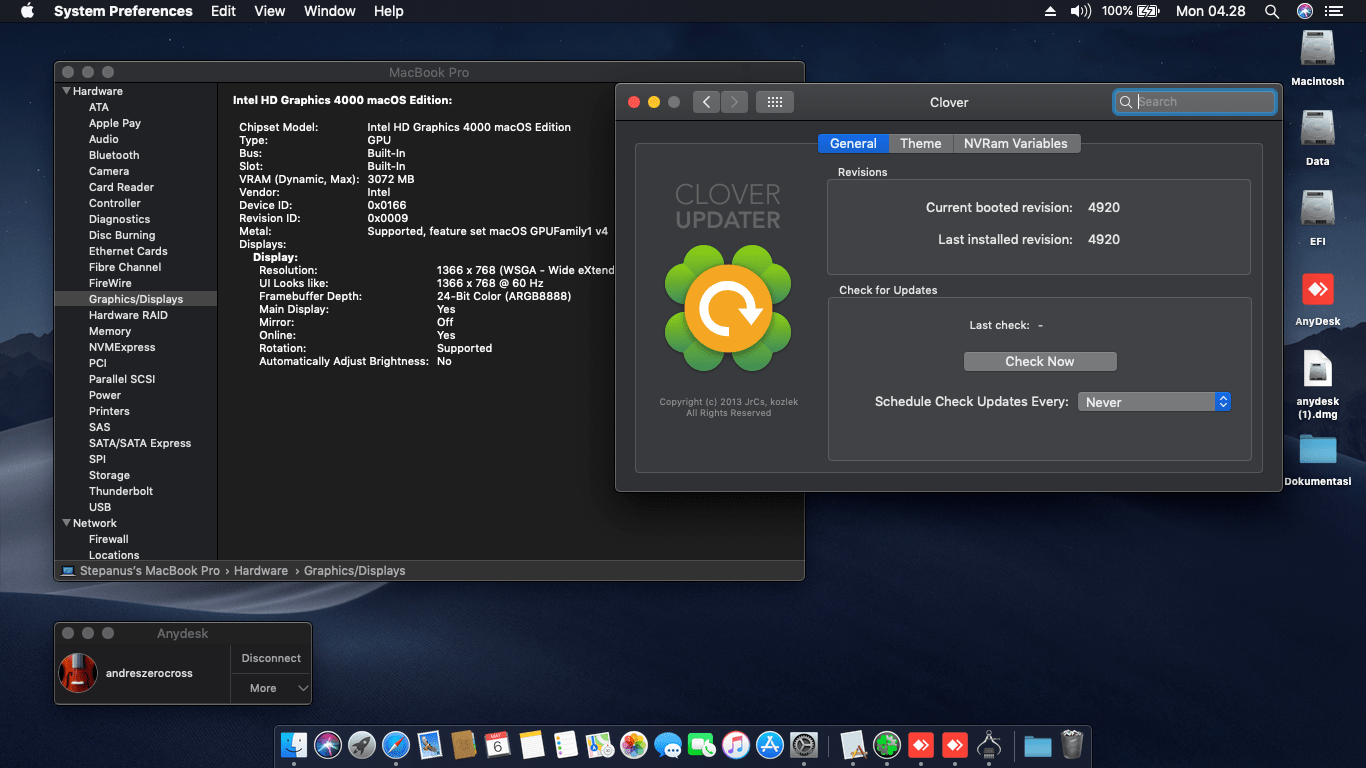The width and height of the screenshot is (1366, 768).
Task: Open Launchpad rocket icon in dock
Action: pyautogui.click(x=362, y=745)
